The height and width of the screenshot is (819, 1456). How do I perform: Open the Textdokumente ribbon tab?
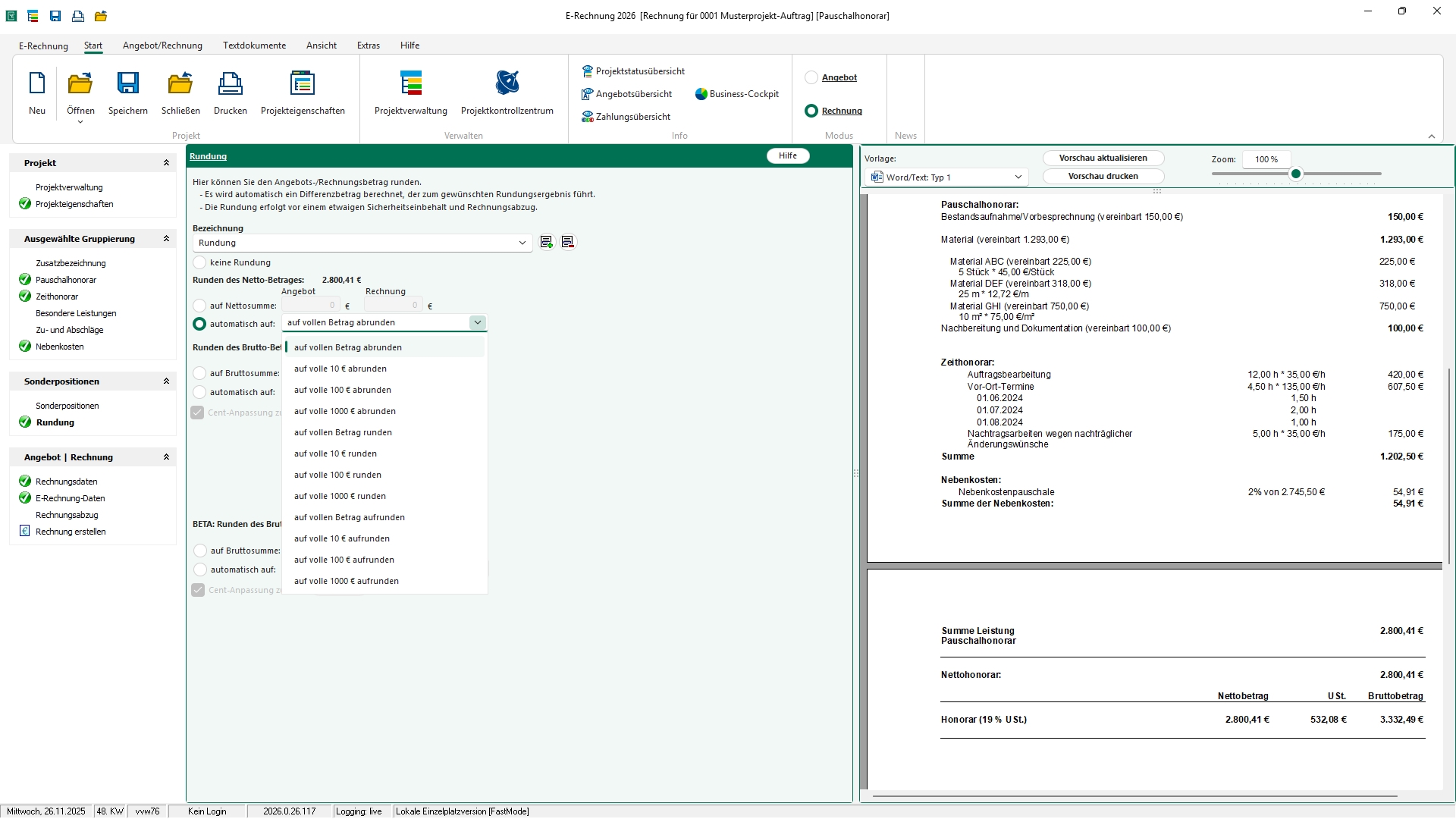pyautogui.click(x=254, y=45)
